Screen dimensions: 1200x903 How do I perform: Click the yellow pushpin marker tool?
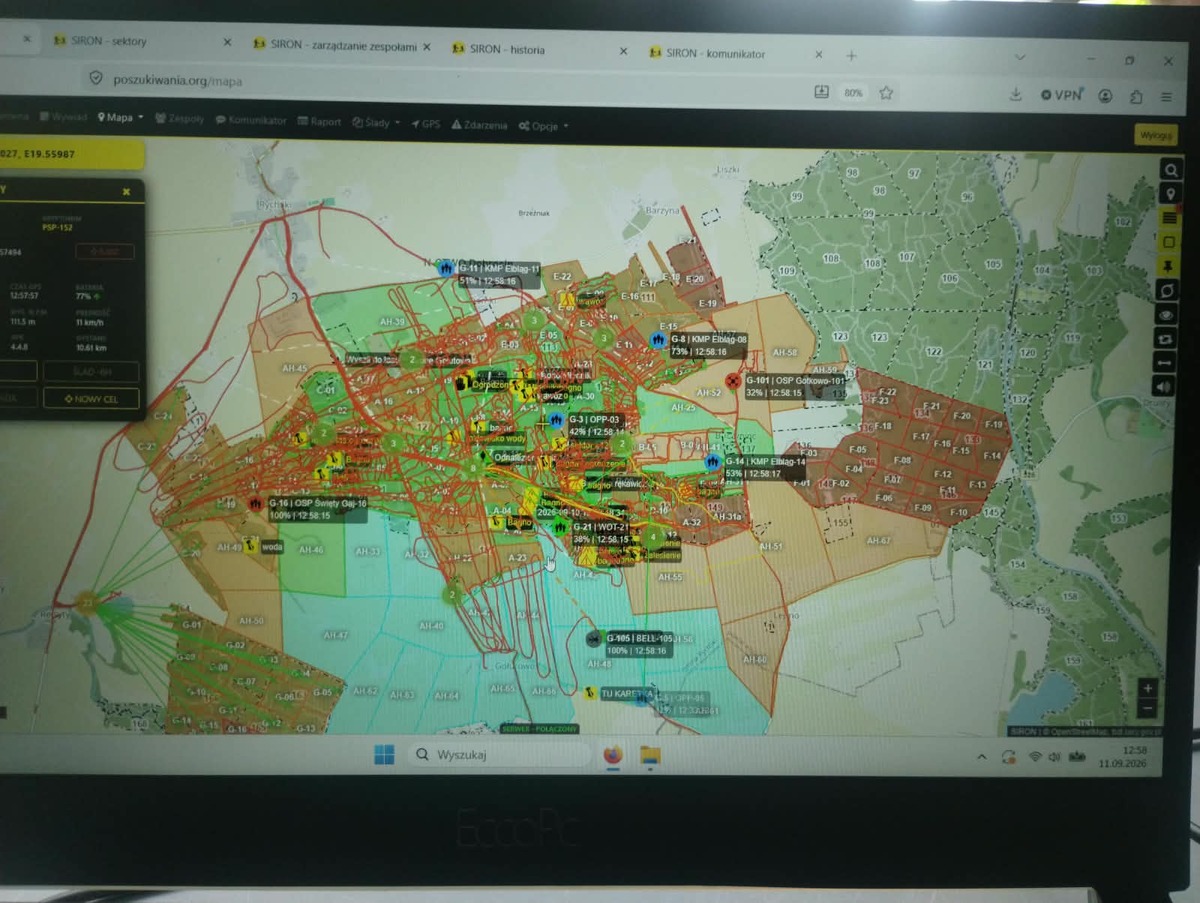[x=1168, y=265]
